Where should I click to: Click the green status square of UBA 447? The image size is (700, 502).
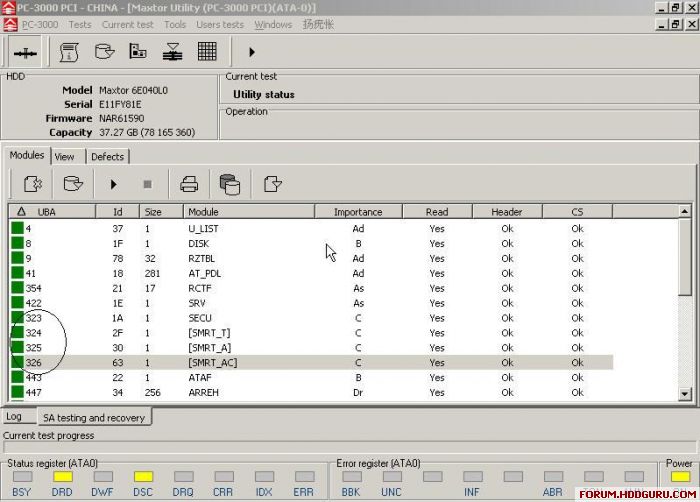pyautogui.click(x=17, y=392)
